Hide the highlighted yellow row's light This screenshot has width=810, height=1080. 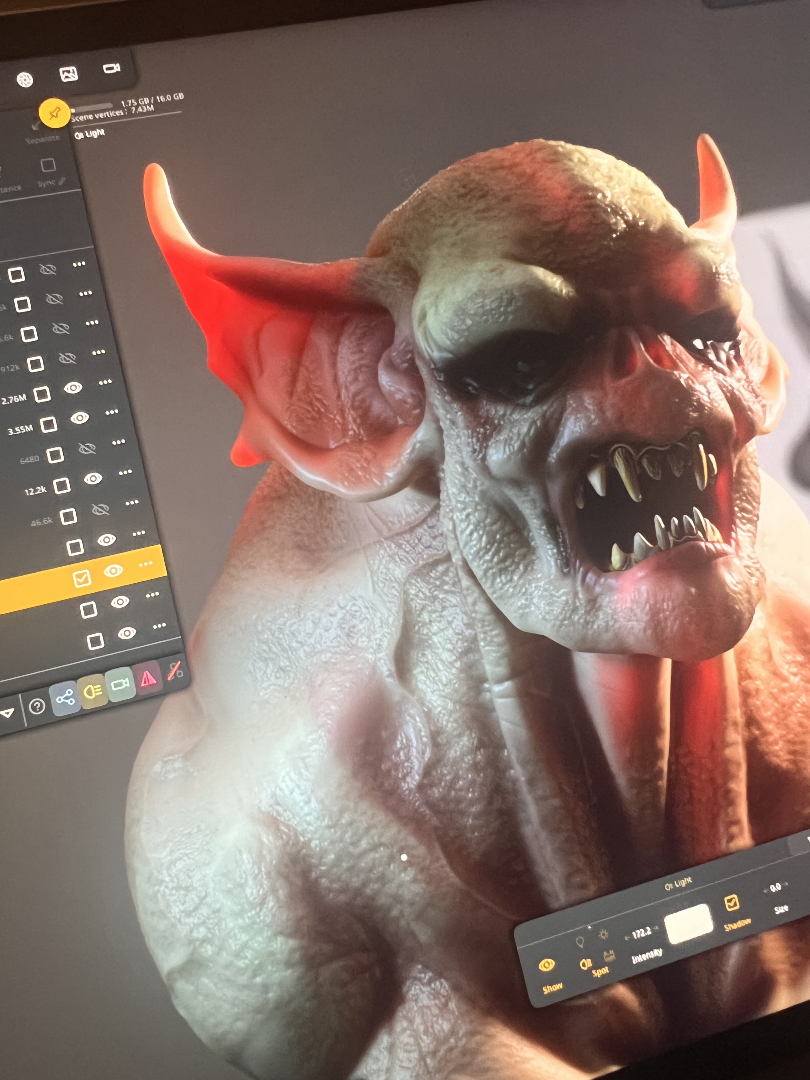point(113,571)
